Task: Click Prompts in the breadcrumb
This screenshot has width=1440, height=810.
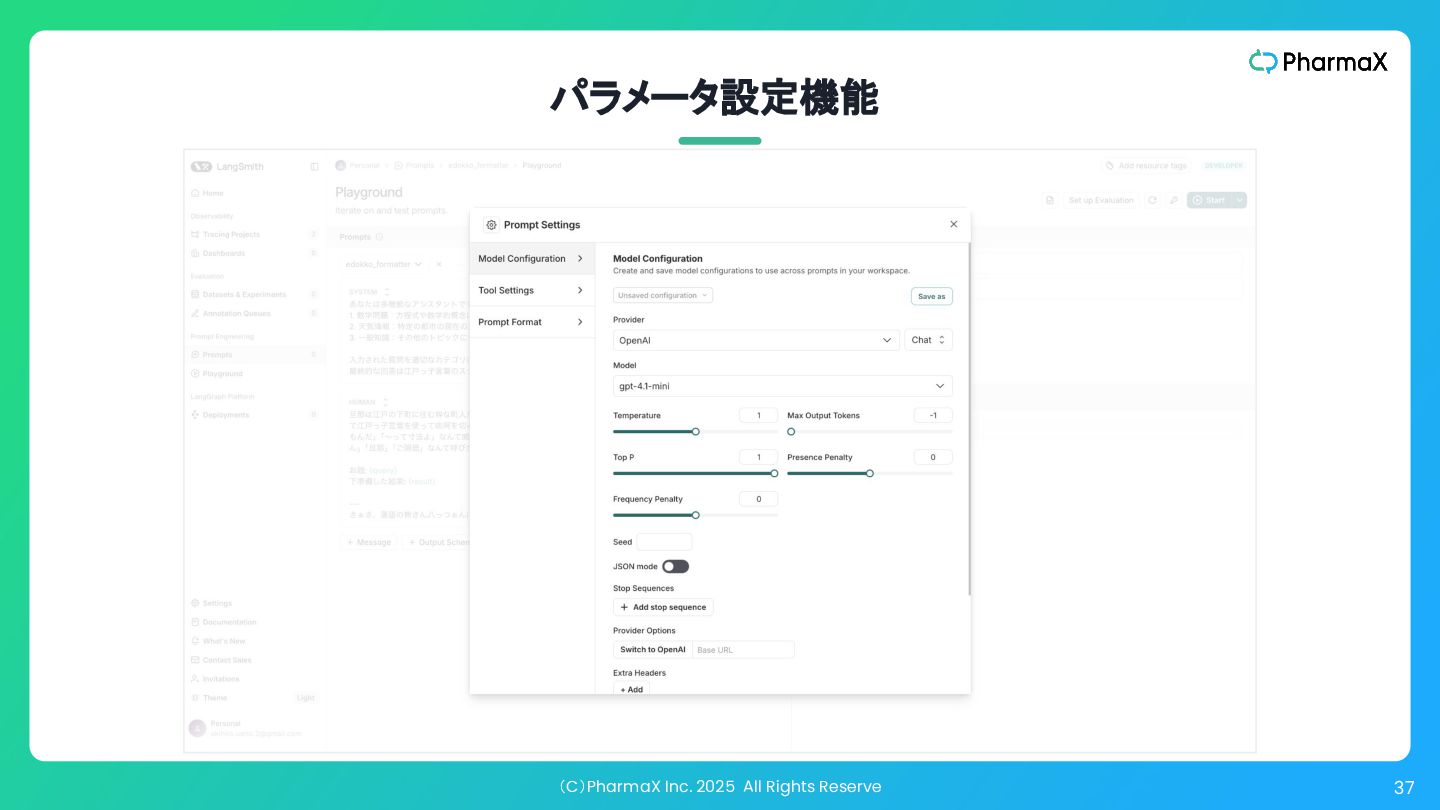Action: click(x=420, y=165)
